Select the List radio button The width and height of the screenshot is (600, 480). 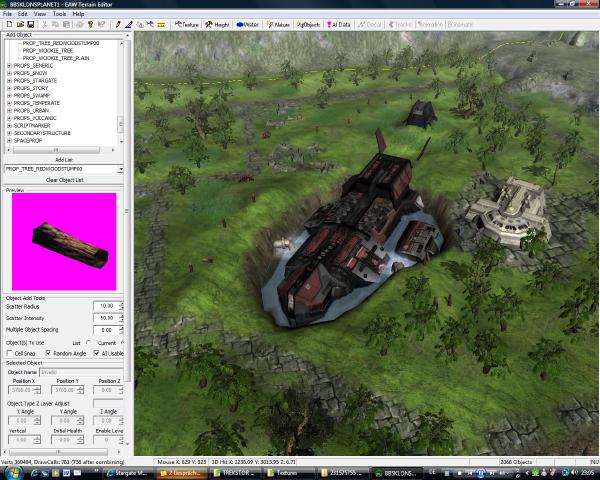pos(89,343)
